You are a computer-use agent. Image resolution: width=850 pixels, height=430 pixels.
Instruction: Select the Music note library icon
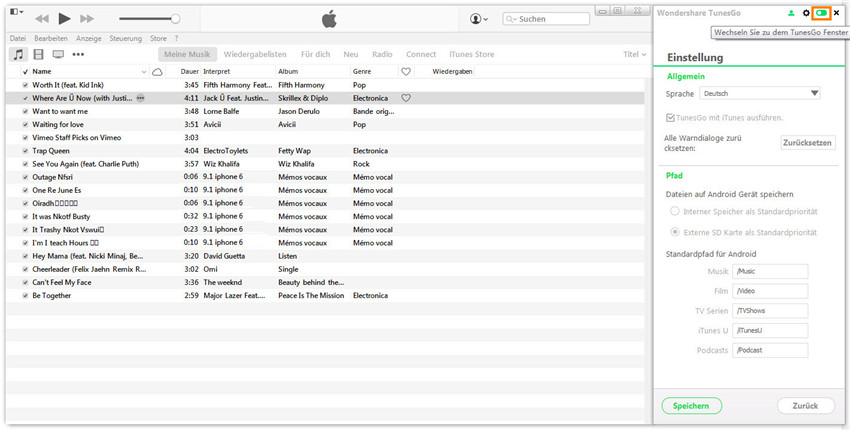point(19,54)
